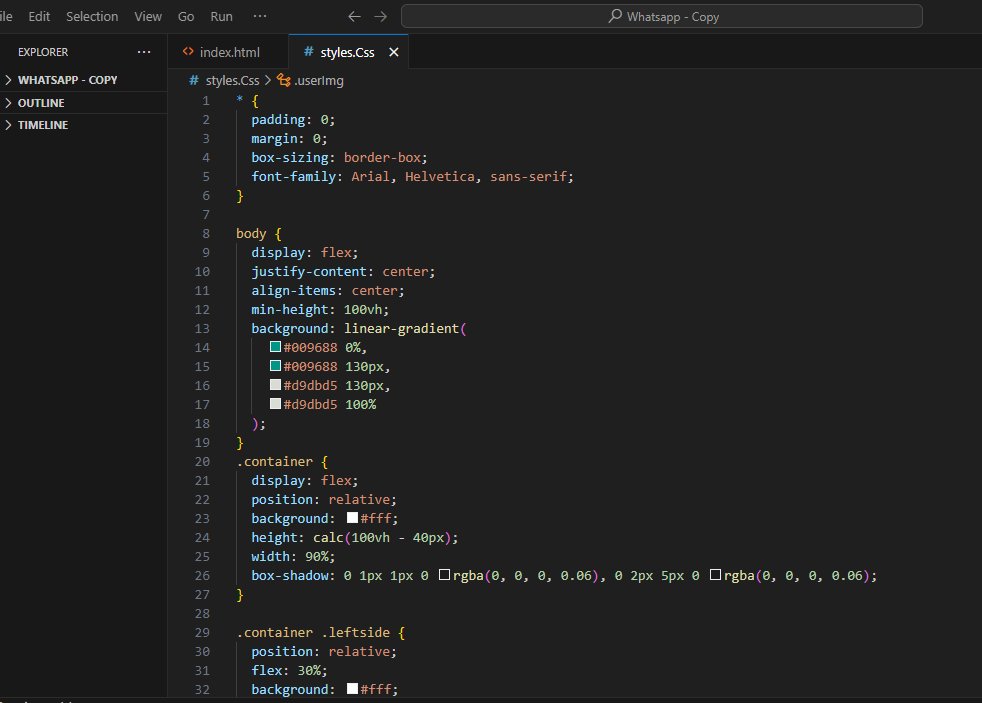Select the styles.Css editor tab
Screen dimensions: 982x703
[348, 52]
